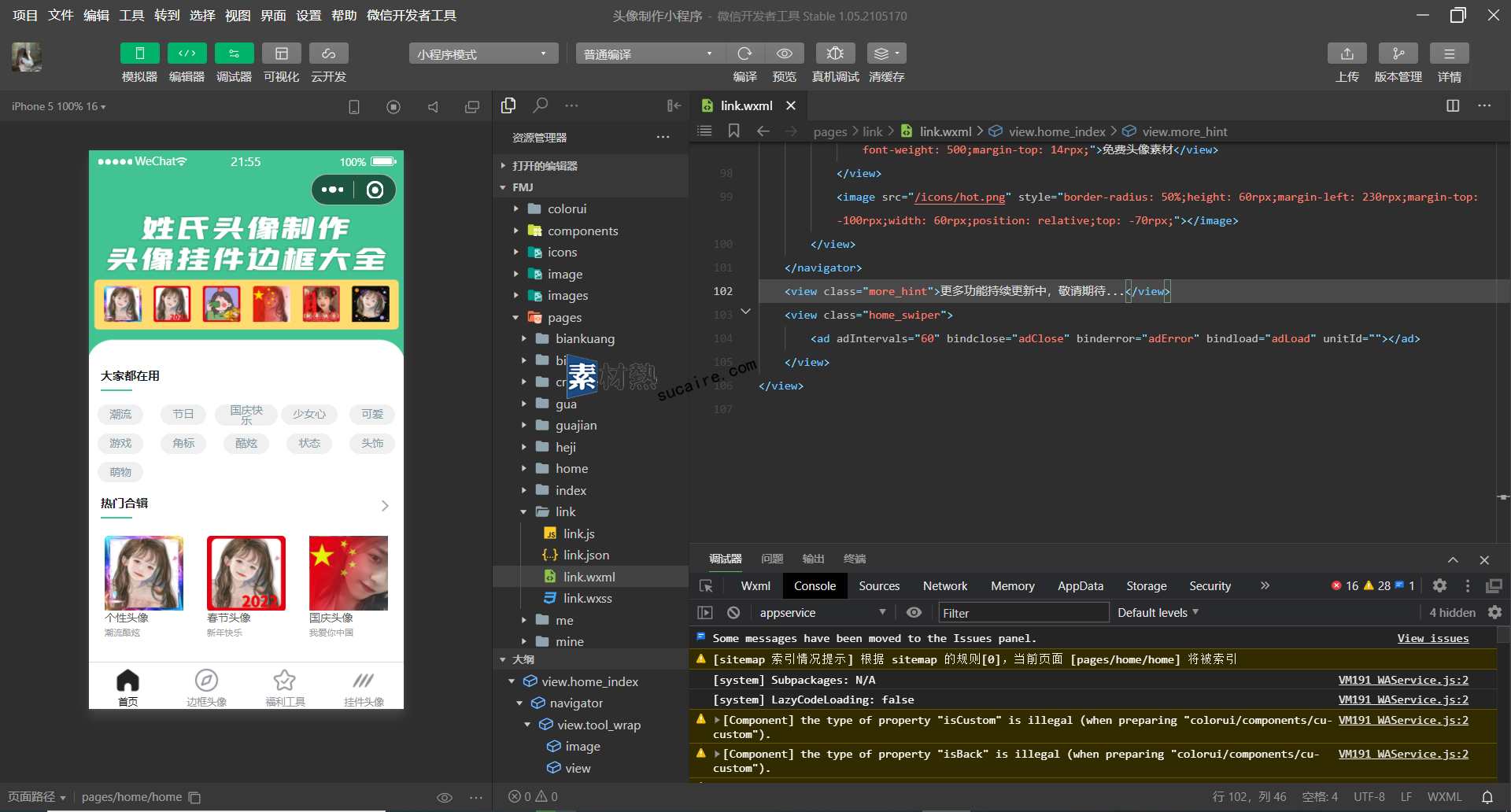Open devtools settings gear icon
The image size is (1511, 812).
click(x=1439, y=585)
